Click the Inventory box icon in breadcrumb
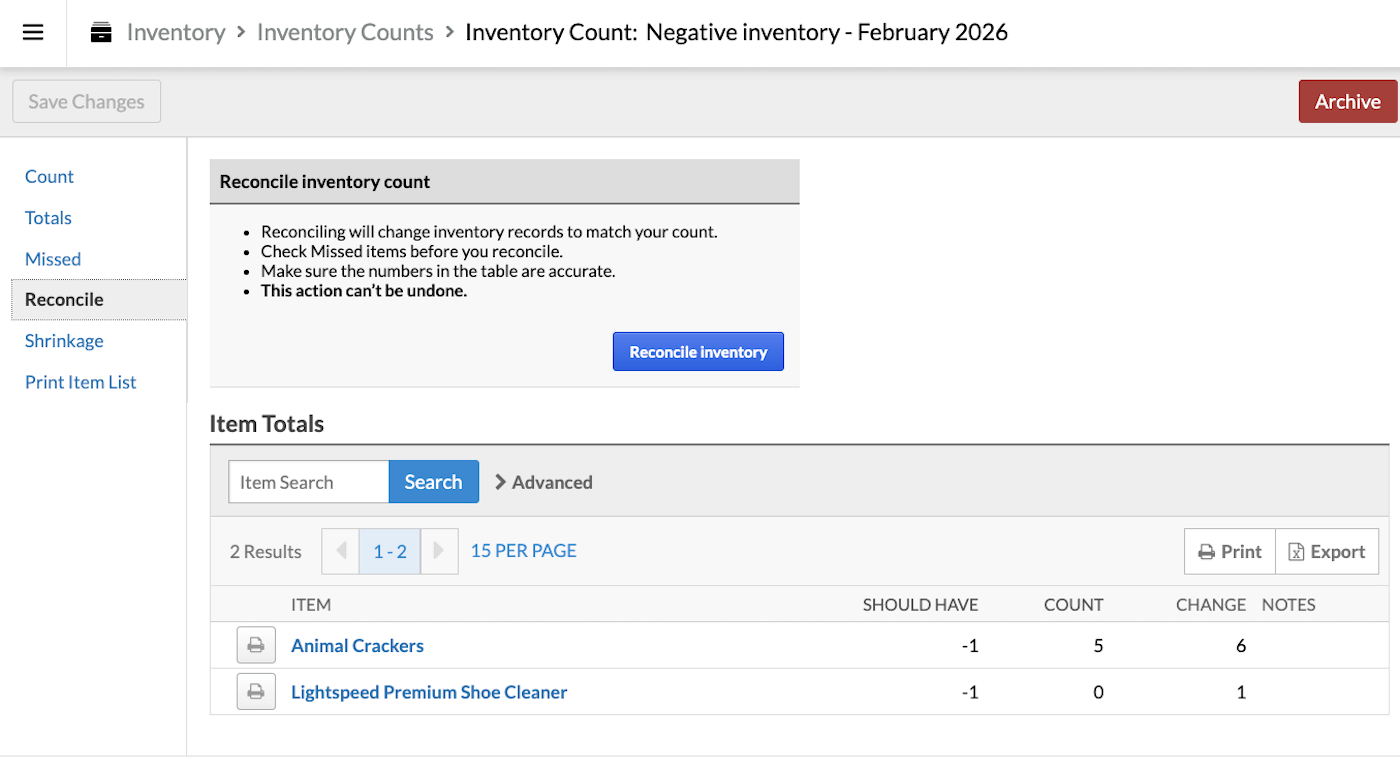 click(x=100, y=31)
